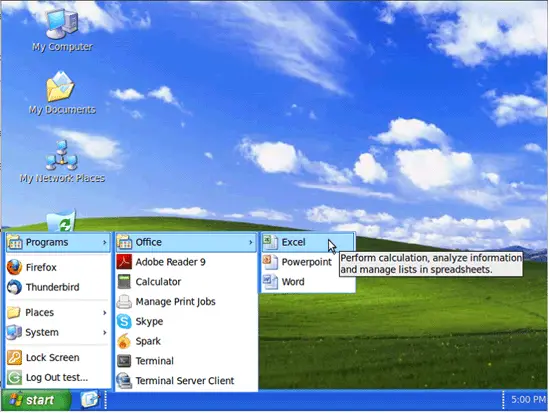Click the Office folder icon

[124, 242]
